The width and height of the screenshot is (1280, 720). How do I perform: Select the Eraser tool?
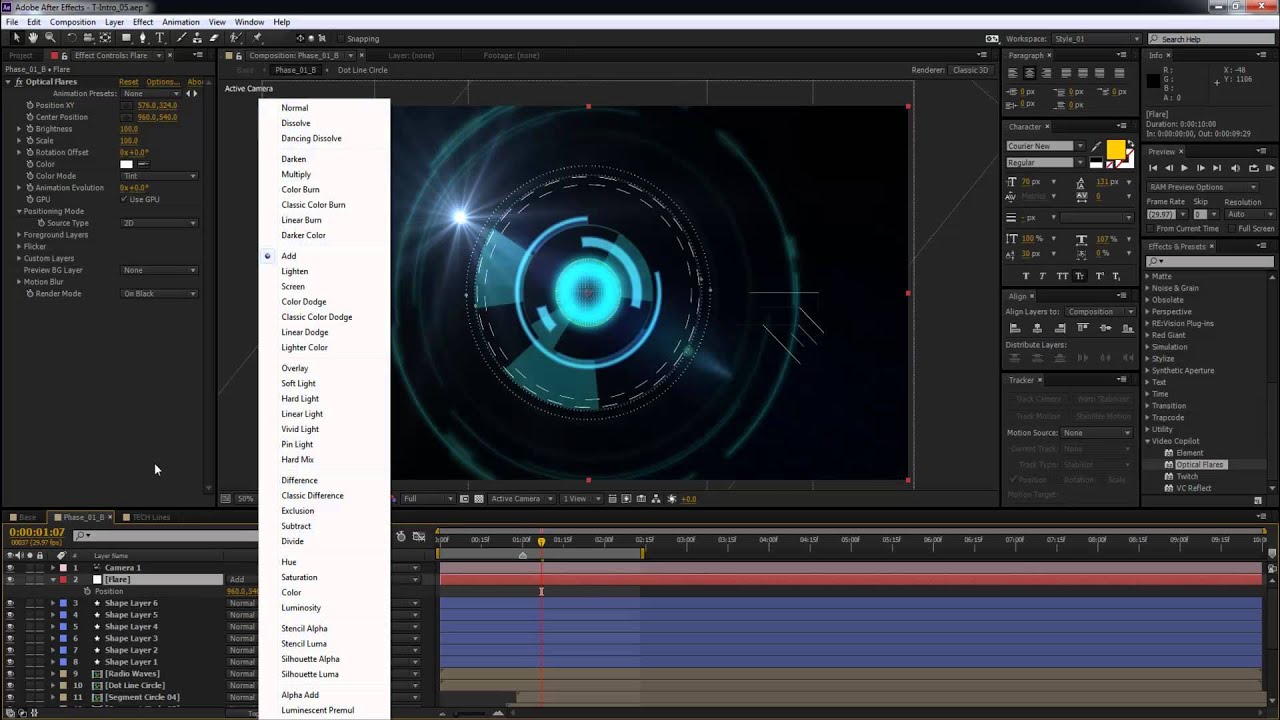(x=213, y=38)
